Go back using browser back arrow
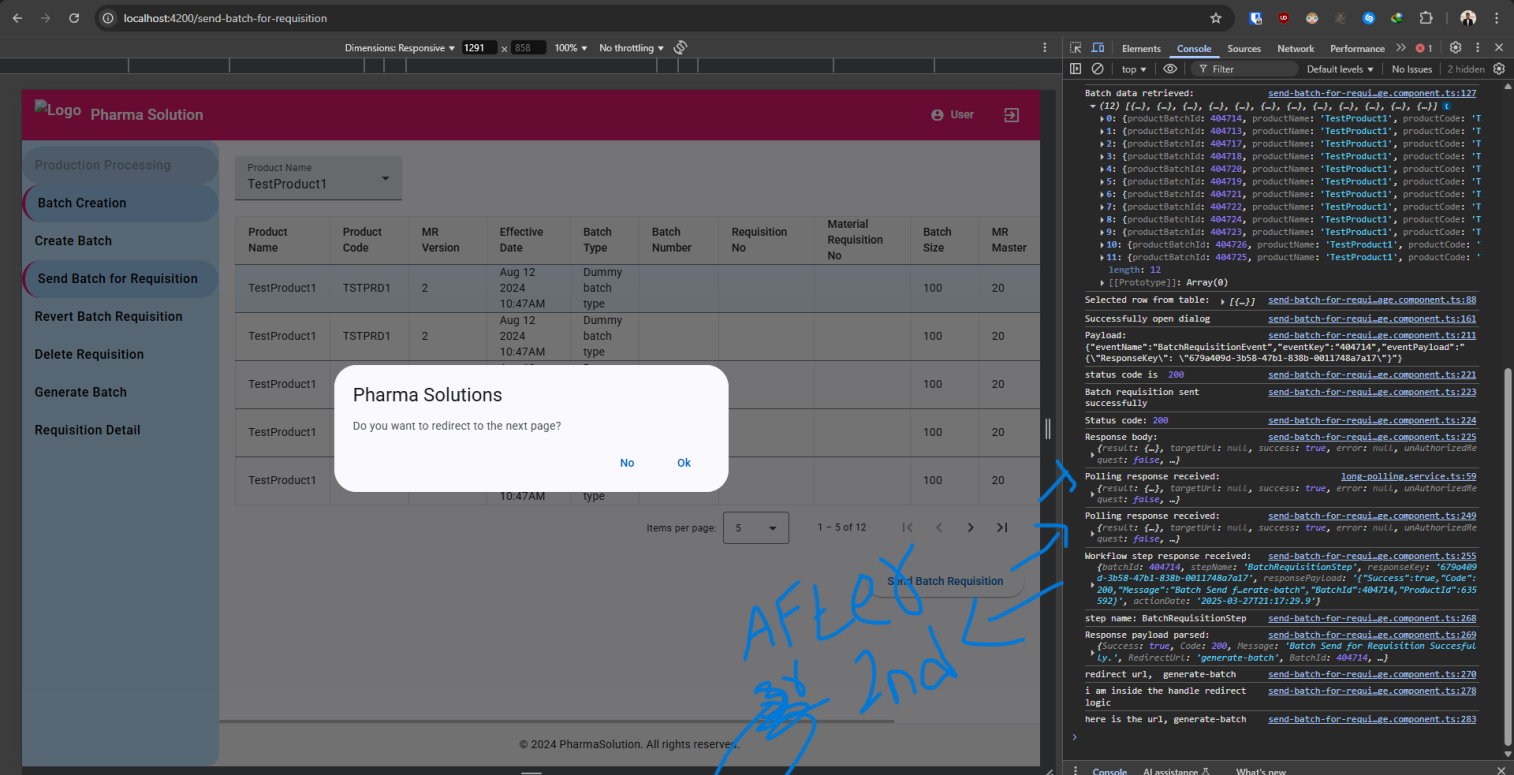Screen dimensions: 1514x775 (17, 18)
